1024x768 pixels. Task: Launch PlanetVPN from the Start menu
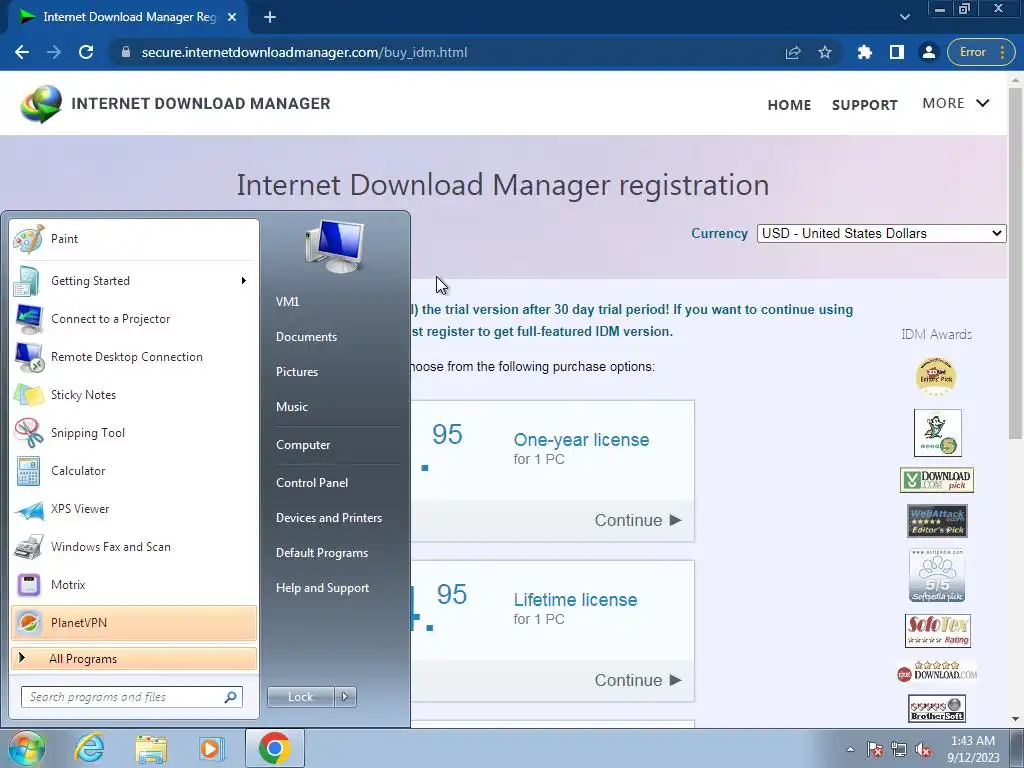(x=134, y=622)
